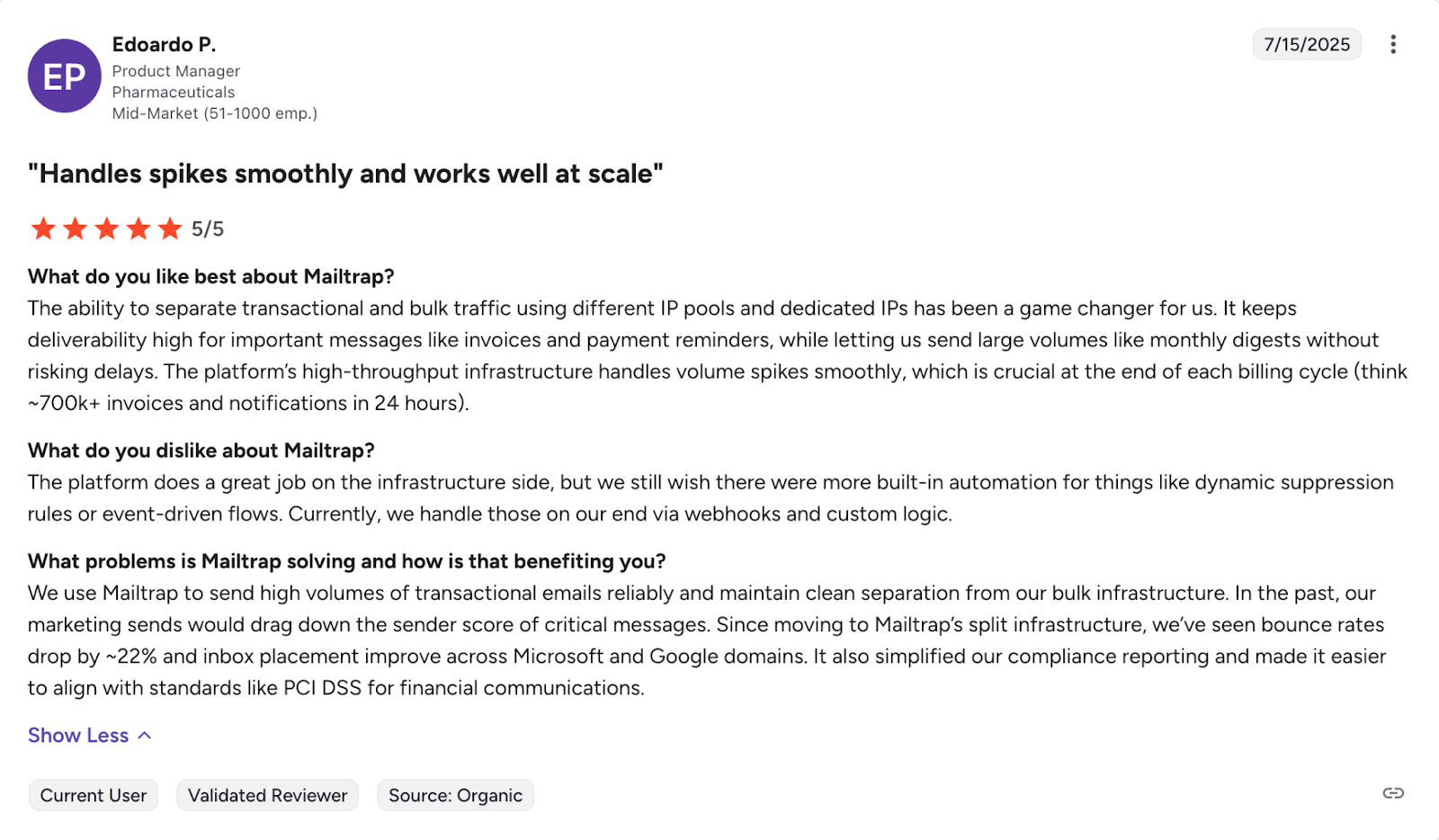
Task: Click the Mid-Market company size label
Action: [214, 113]
